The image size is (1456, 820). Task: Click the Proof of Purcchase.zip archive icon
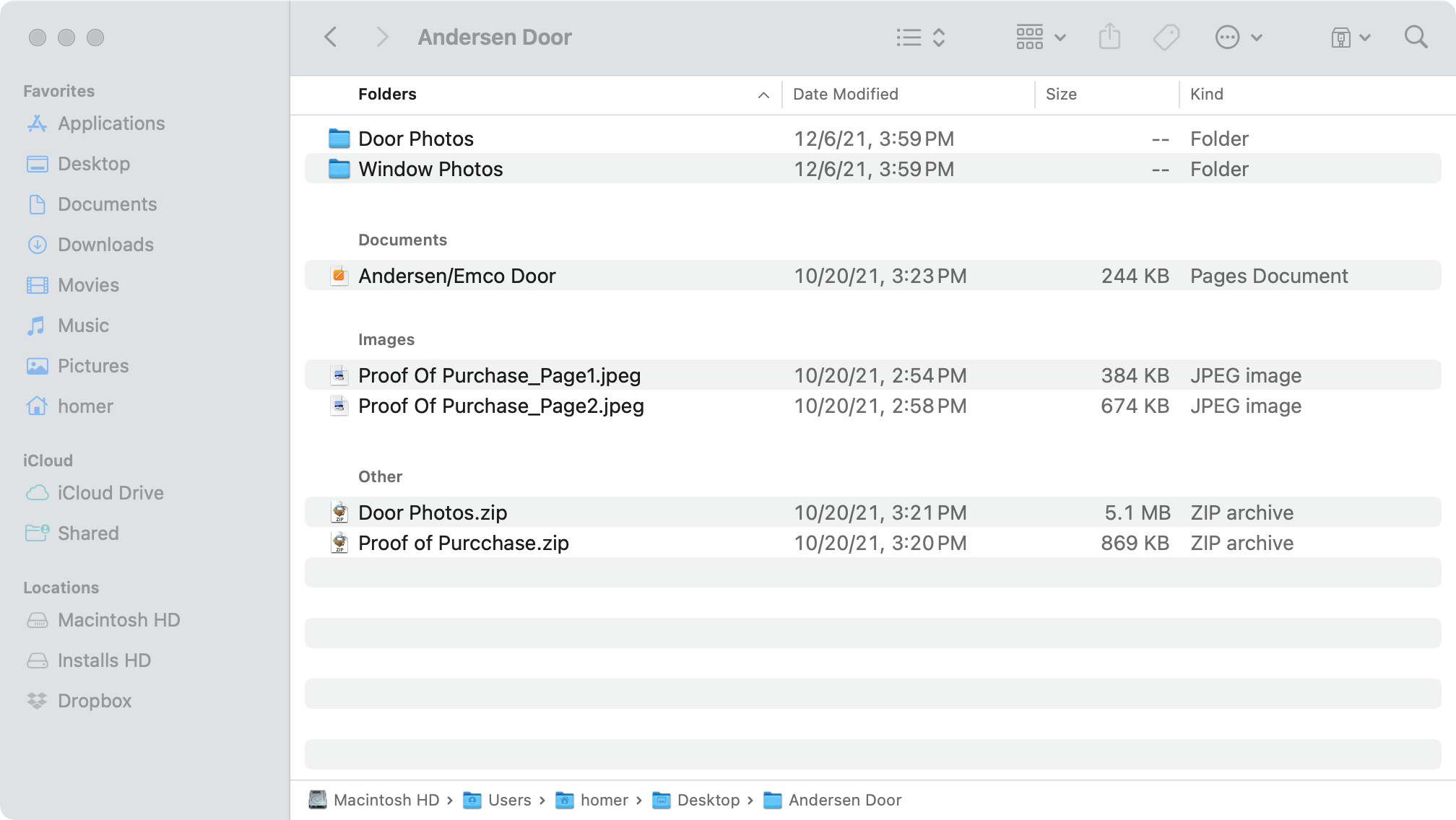(x=339, y=542)
